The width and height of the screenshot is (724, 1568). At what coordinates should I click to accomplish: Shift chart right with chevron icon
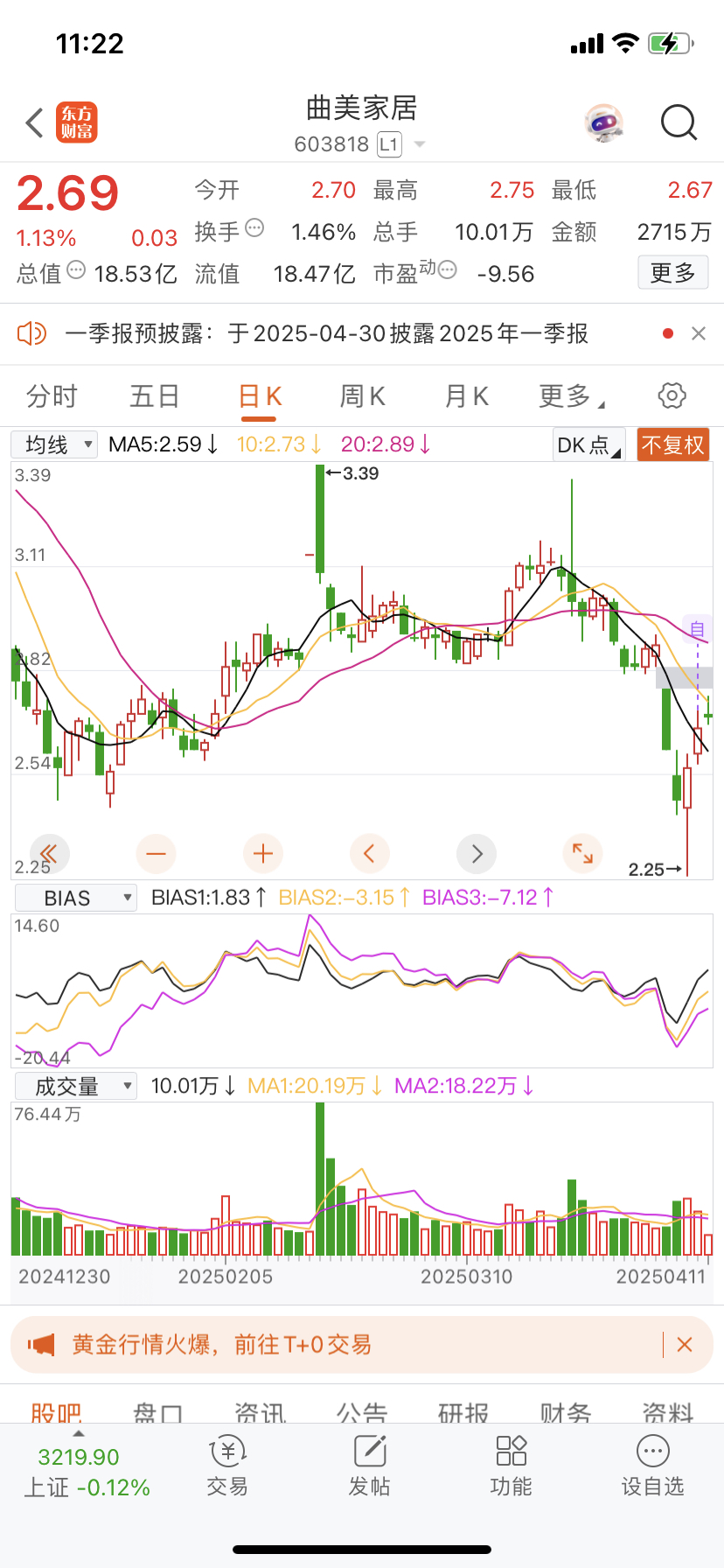[477, 853]
